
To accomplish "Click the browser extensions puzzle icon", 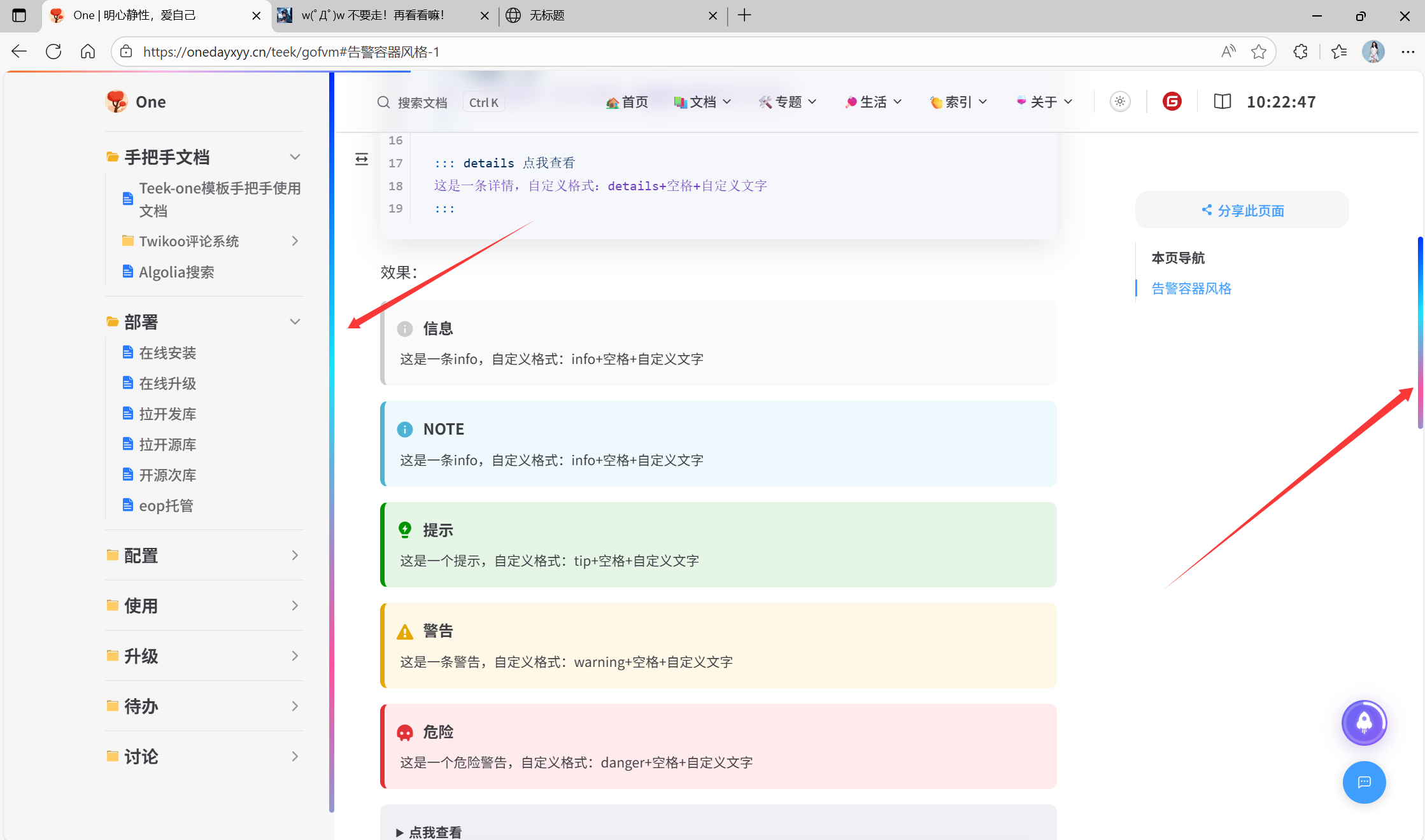I will click(1300, 52).
